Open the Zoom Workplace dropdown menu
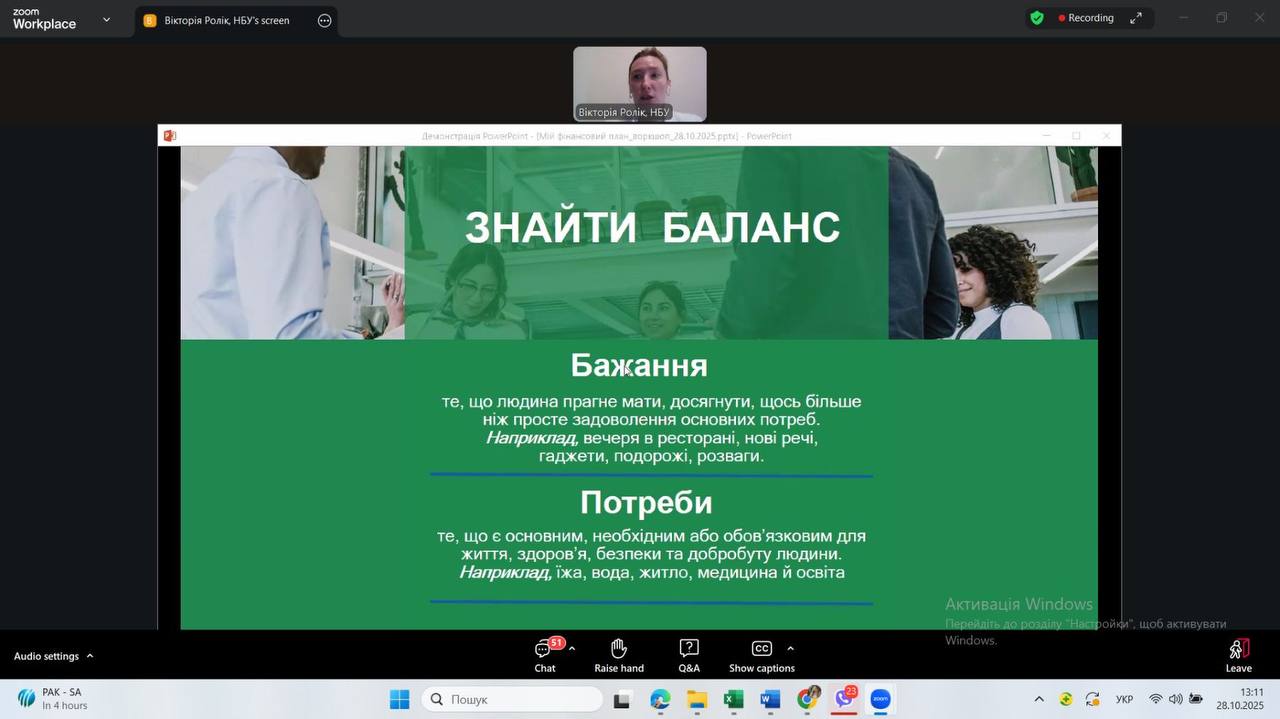The width and height of the screenshot is (1280, 719). click(106, 19)
